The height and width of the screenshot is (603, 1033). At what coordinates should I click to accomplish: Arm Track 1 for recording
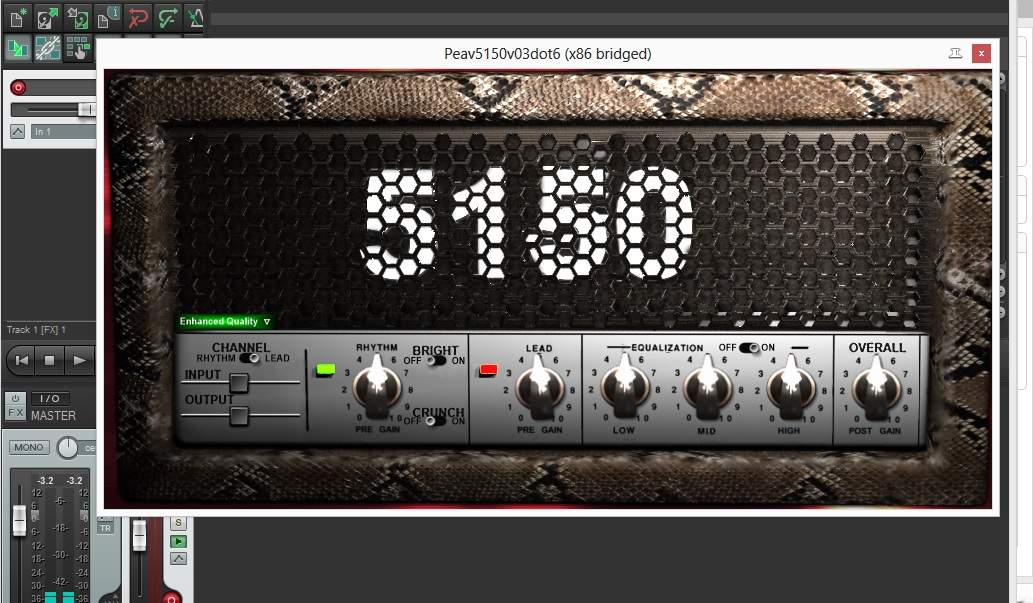pos(18,87)
